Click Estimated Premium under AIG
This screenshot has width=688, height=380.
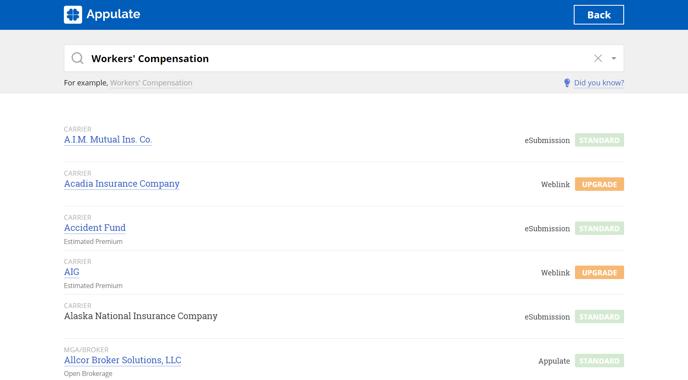tap(93, 286)
